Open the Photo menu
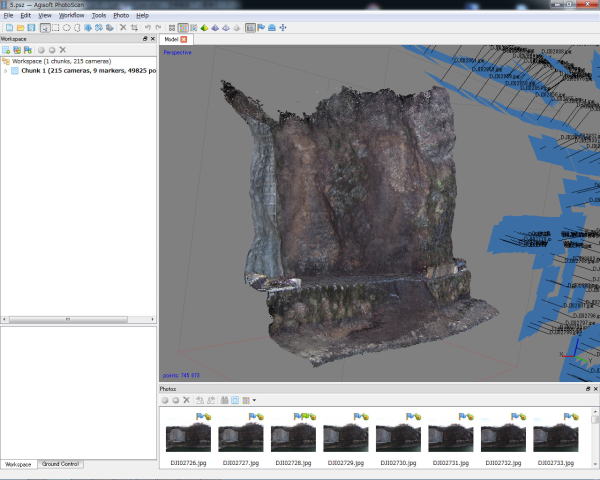 [x=121, y=15]
